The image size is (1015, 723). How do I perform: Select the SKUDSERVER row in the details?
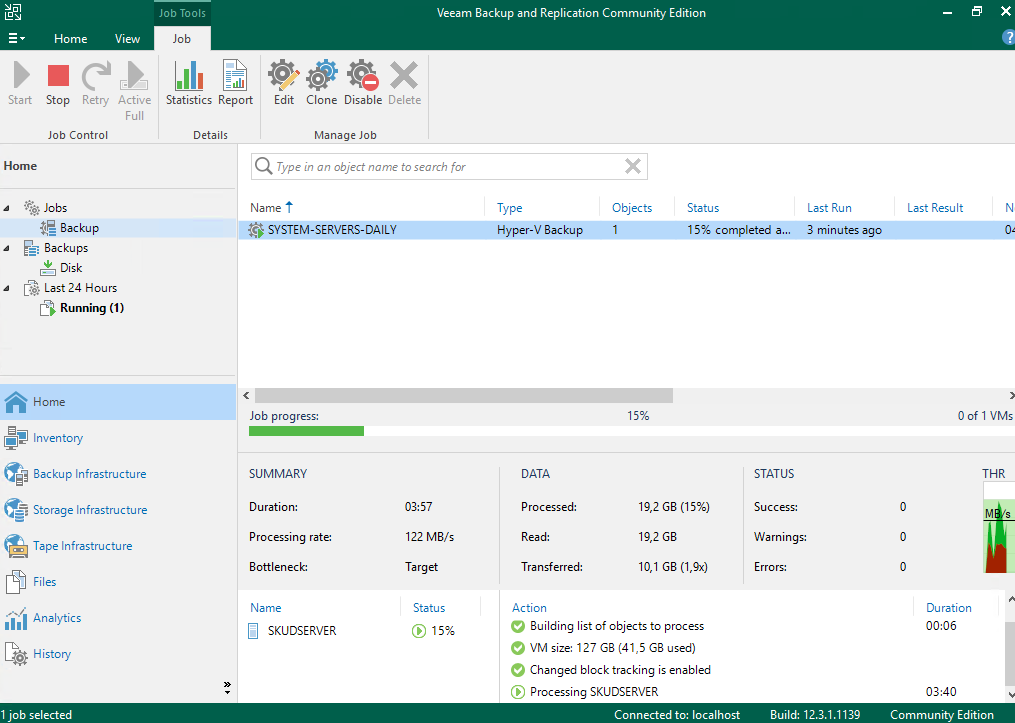(302, 631)
